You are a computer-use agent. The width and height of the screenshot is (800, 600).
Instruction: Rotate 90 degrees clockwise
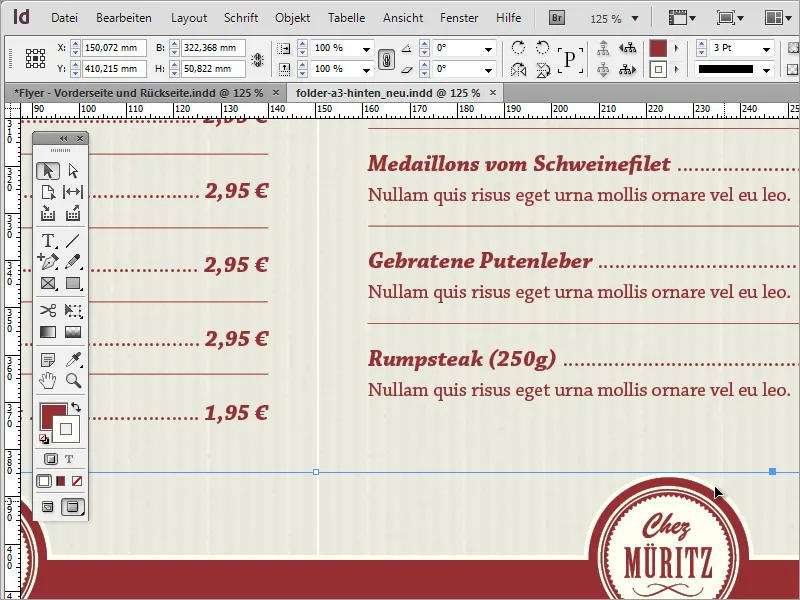click(518, 47)
